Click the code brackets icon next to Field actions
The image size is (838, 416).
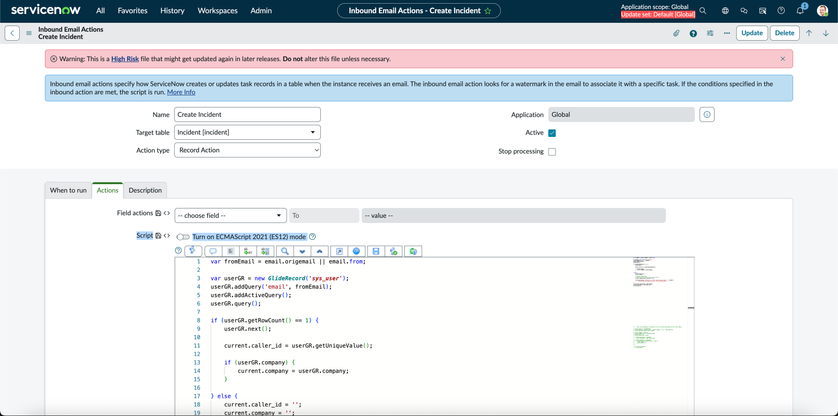pos(167,213)
